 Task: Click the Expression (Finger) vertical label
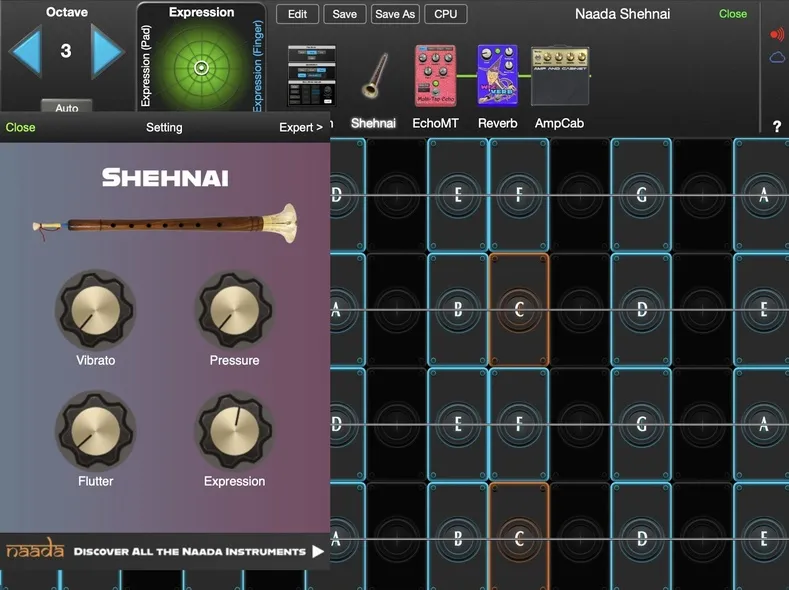(258, 65)
